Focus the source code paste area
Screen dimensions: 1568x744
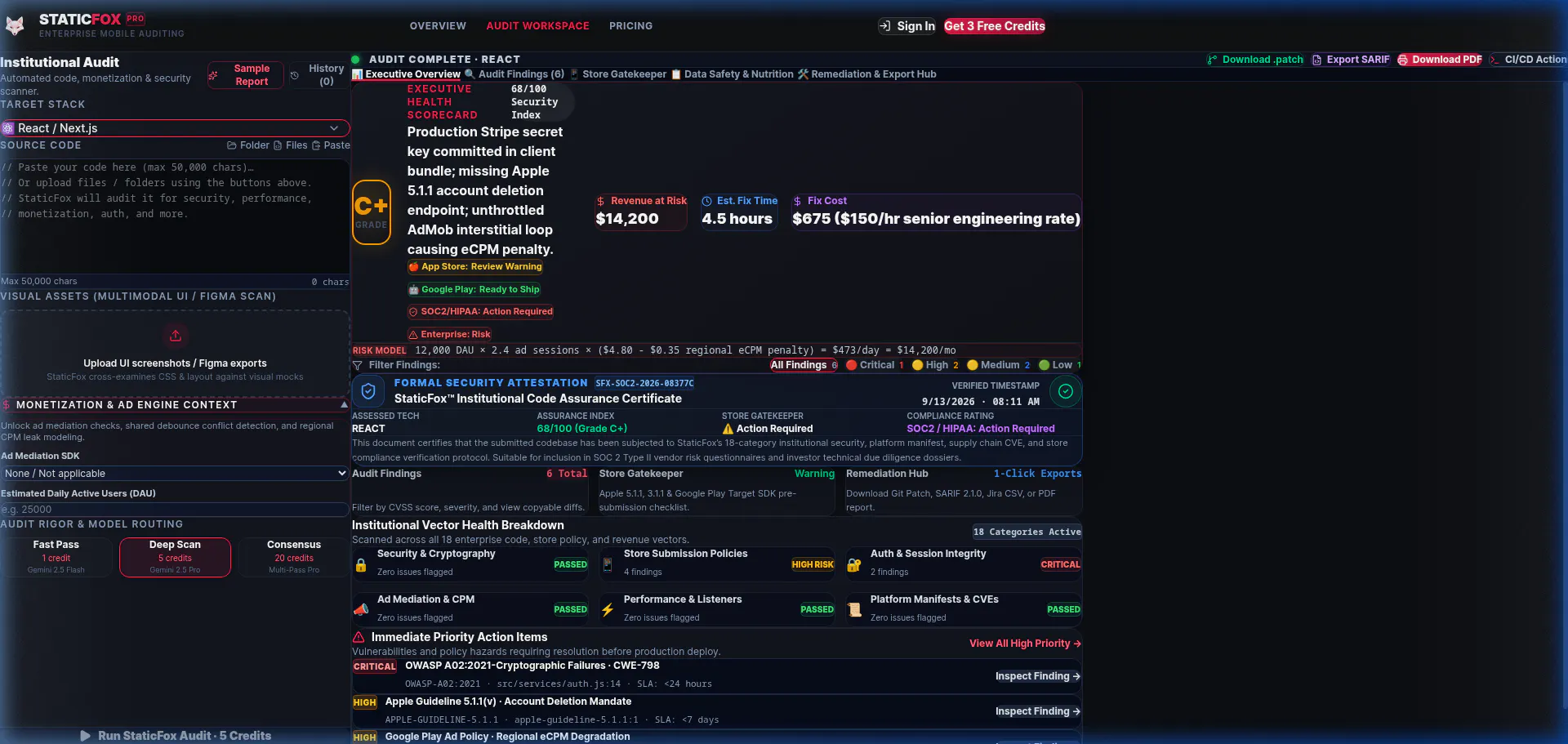tap(175, 216)
